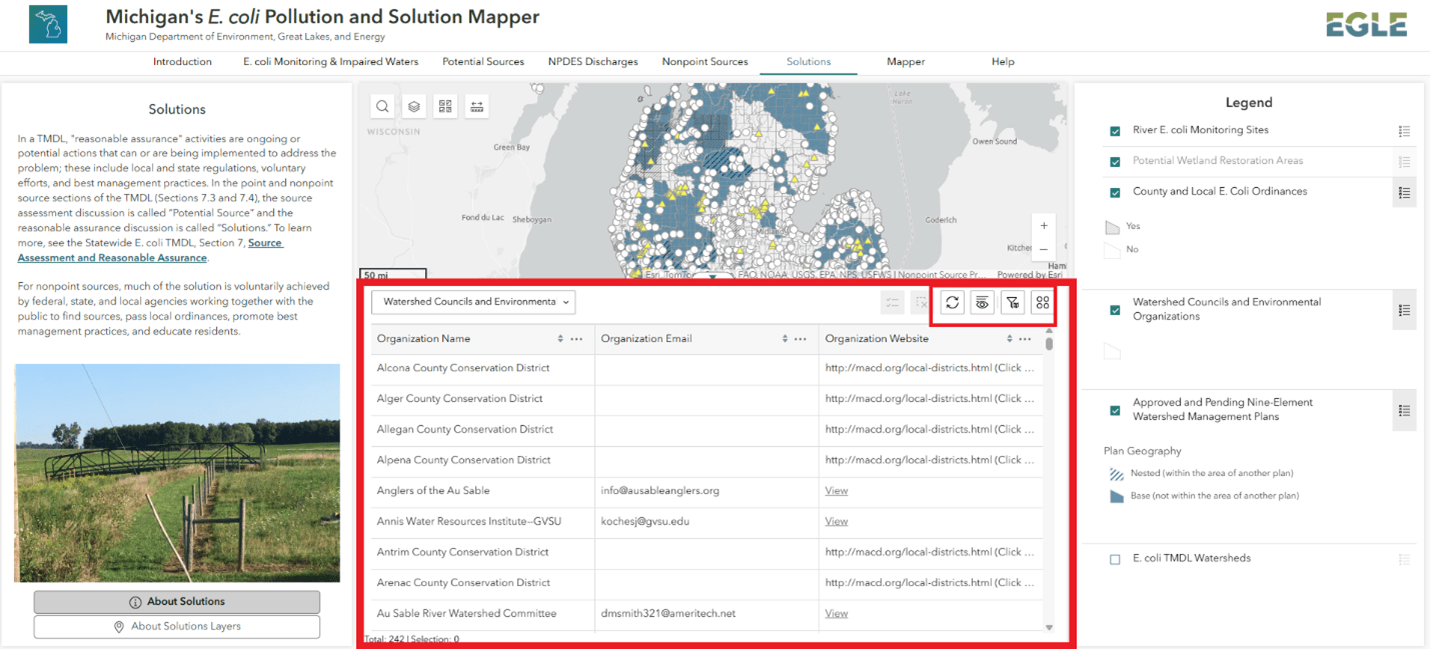Collapse legend for Nine-Element Watershed Management Plans
This screenshot has height=649, width=1430.
point(1404,410)
